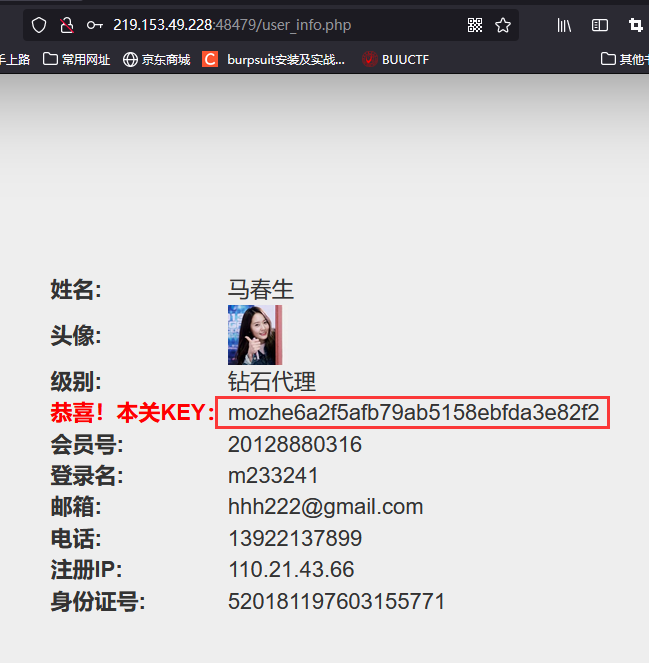Click the screenshot crop icon

(635, 25)
